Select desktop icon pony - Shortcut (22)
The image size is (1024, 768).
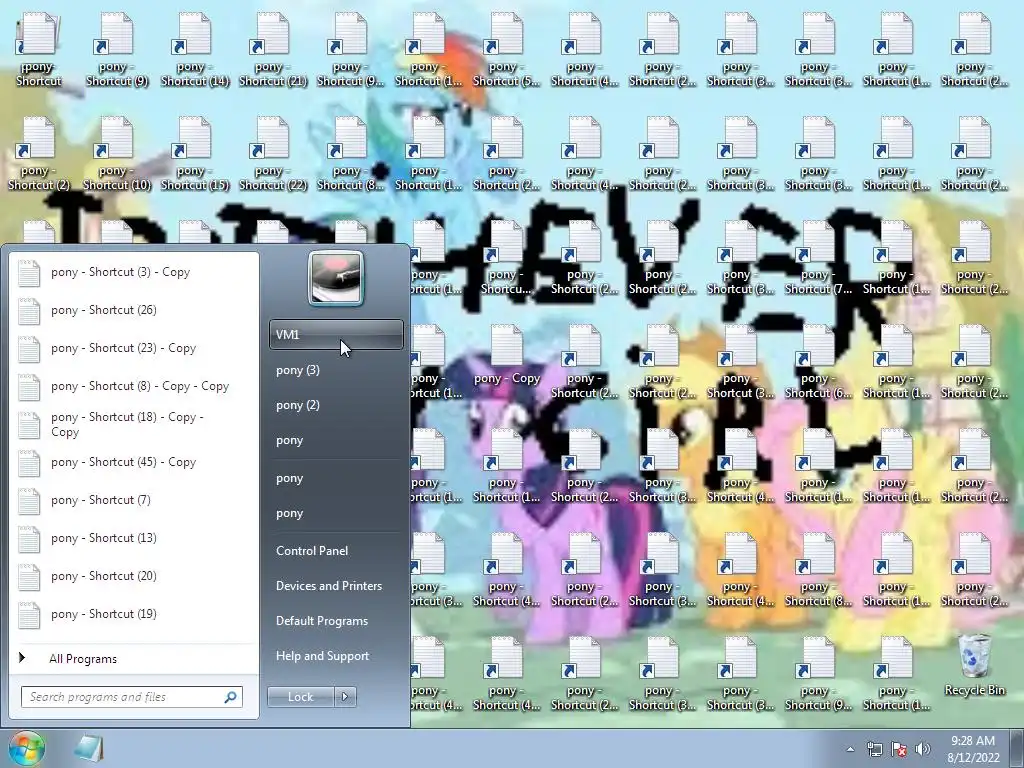273,155
